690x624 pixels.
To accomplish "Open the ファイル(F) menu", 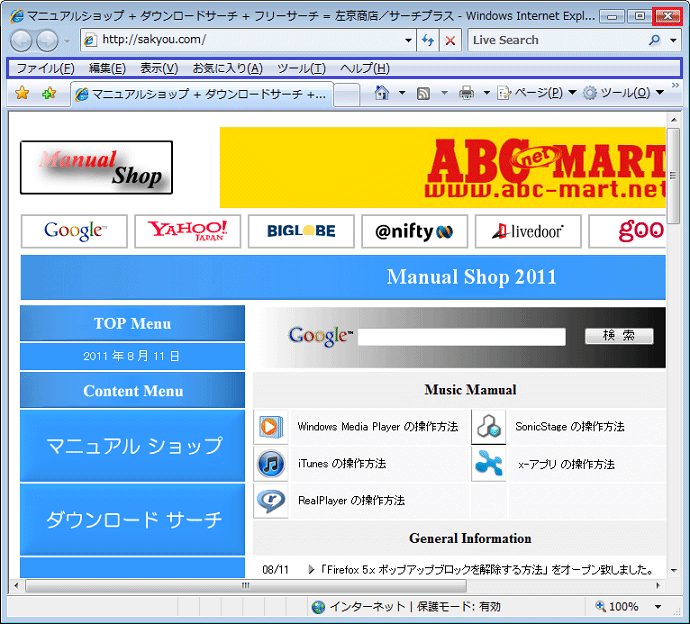I will [x=45, y=68].
